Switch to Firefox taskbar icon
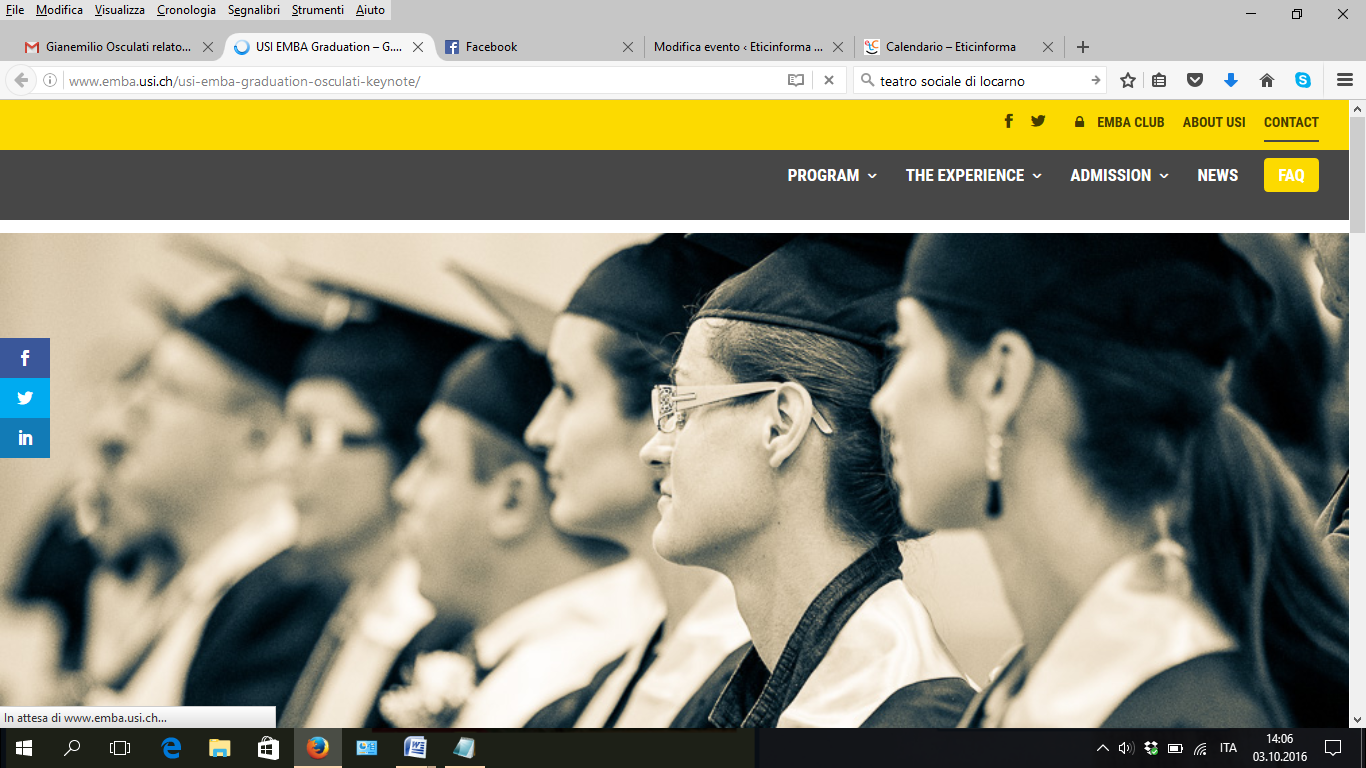The height and width of the screenshot is (768, 1366). pyautogui.click(x=318, y=748)
